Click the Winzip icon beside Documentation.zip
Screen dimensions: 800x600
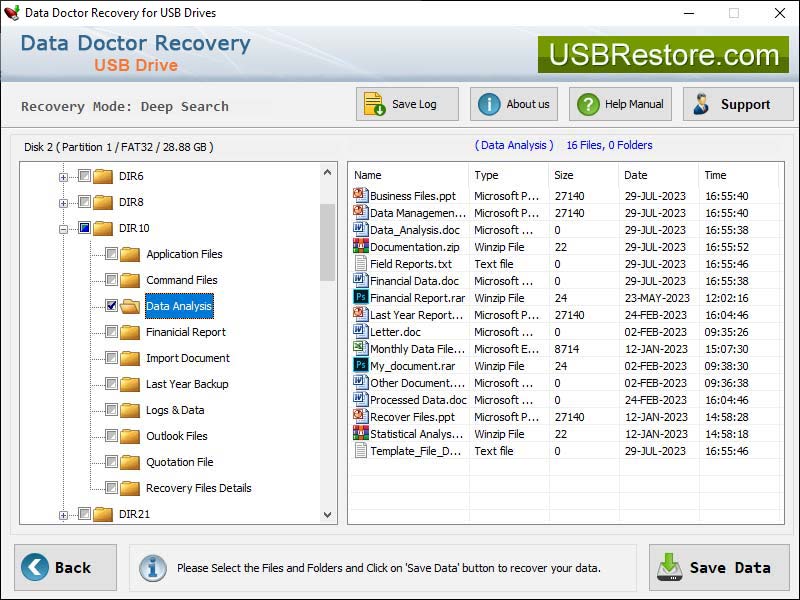tap(360, 247)
